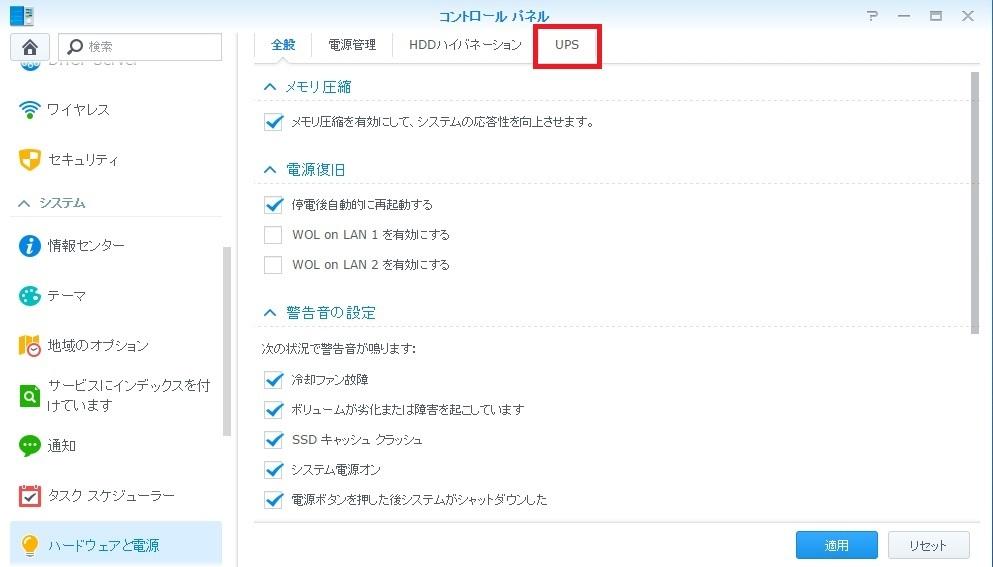Click the help question mark icon

point(873,16)
